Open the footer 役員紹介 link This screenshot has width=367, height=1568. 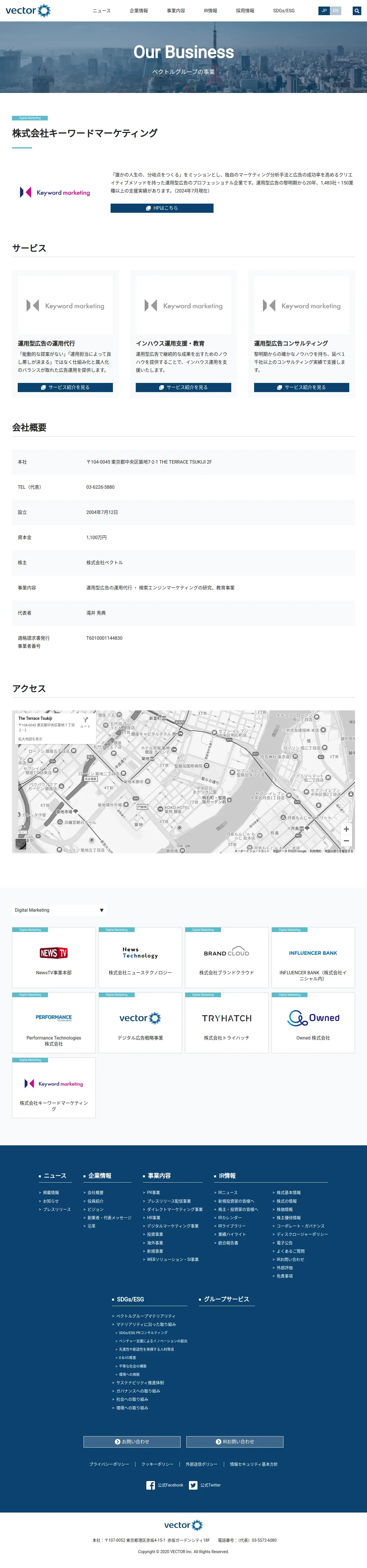(x=95, y=1201)
